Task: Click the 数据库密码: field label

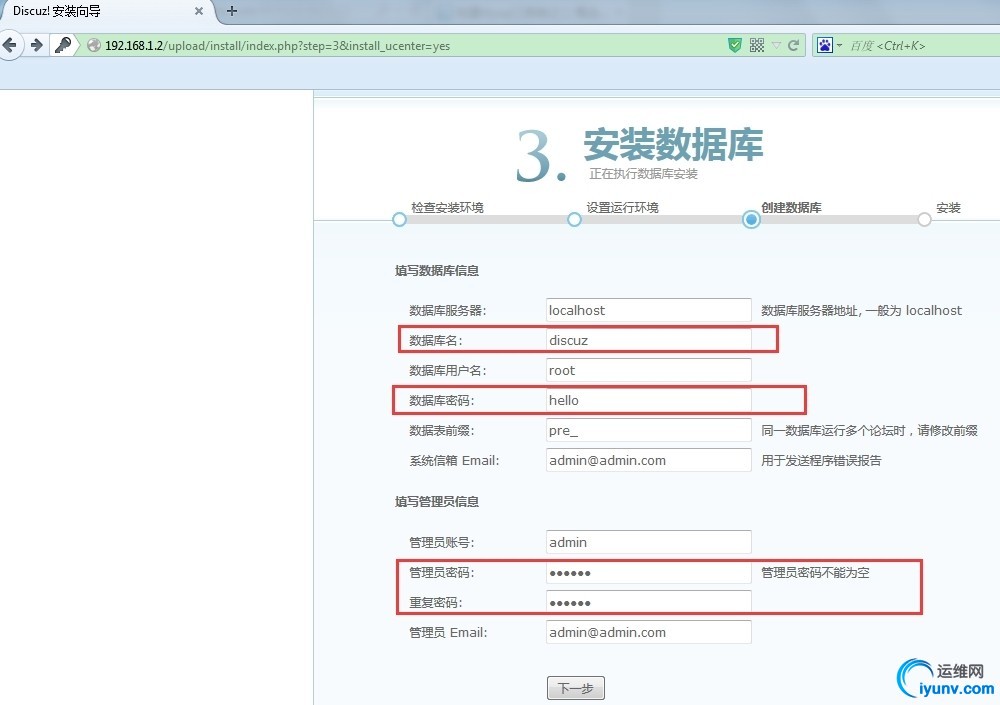Action: pos(442,400)
